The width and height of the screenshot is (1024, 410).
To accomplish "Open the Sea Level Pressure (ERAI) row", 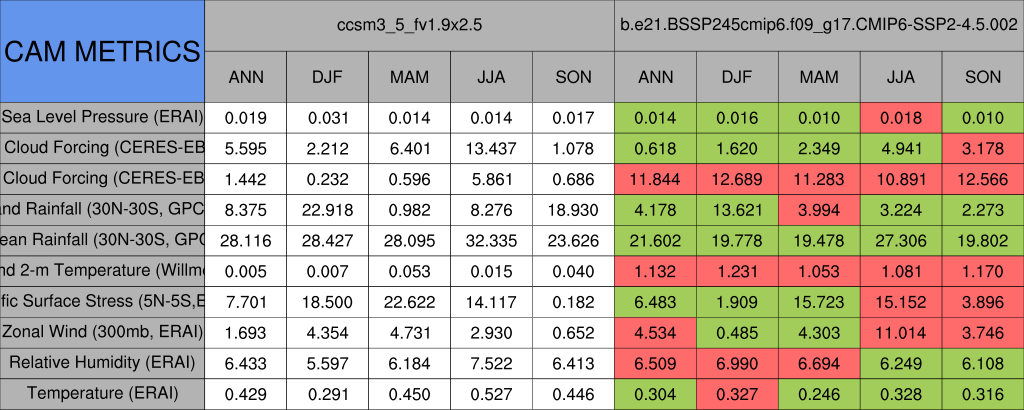I will click(102, 116).
